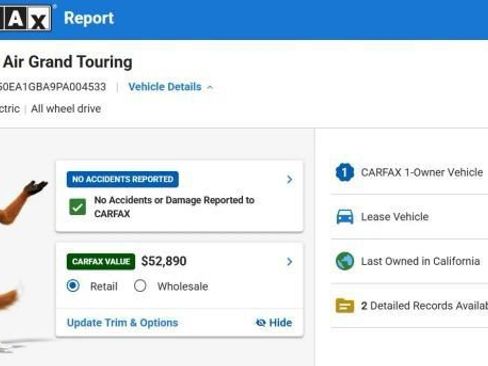
Task: Click the Detailed Records folder icon
Action: coord(345,305)
